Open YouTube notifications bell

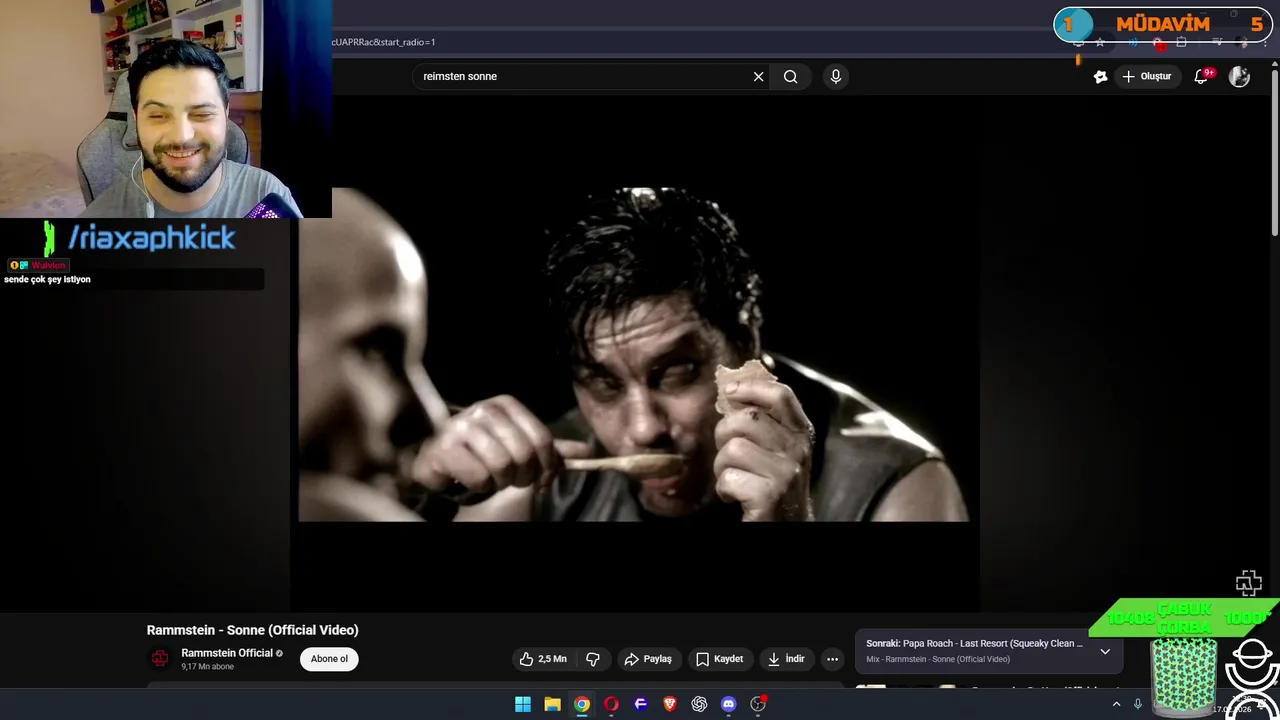[x=1202, y=77]
